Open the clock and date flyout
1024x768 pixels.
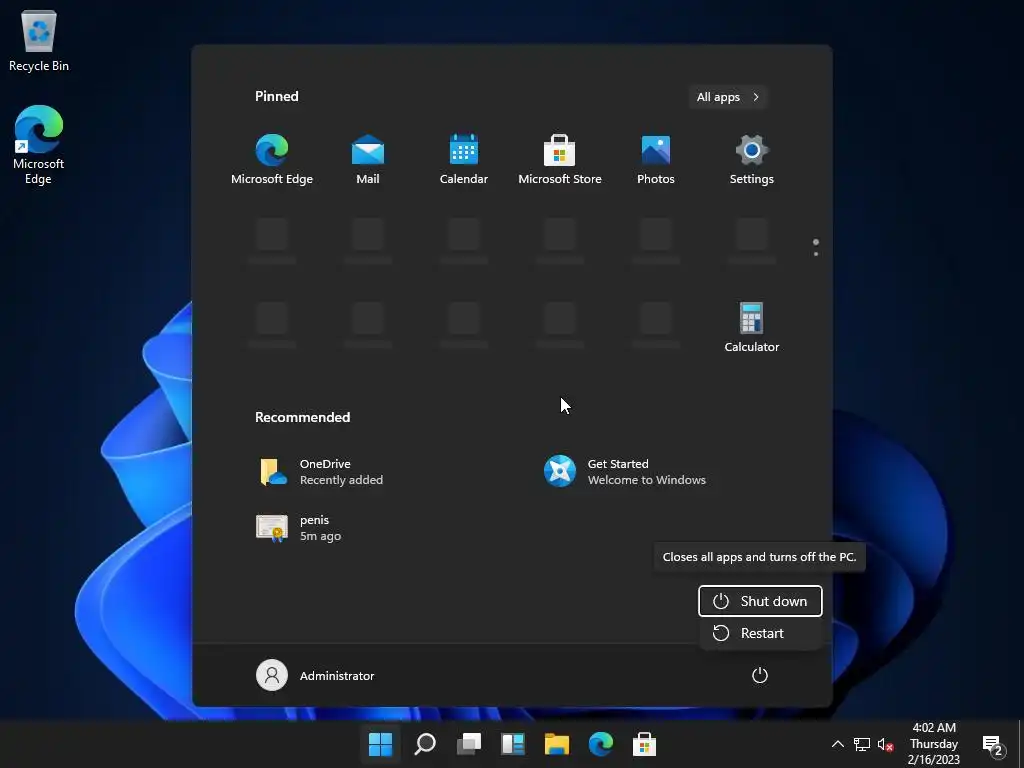pos(934,744)
